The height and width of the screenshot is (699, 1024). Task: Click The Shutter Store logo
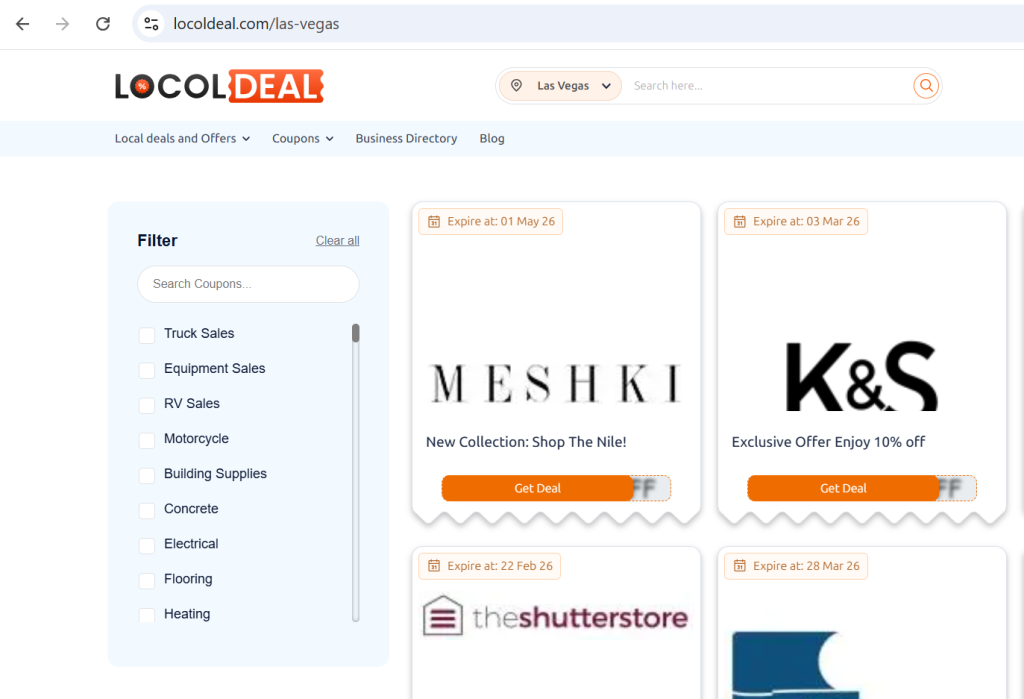[555, 616]
